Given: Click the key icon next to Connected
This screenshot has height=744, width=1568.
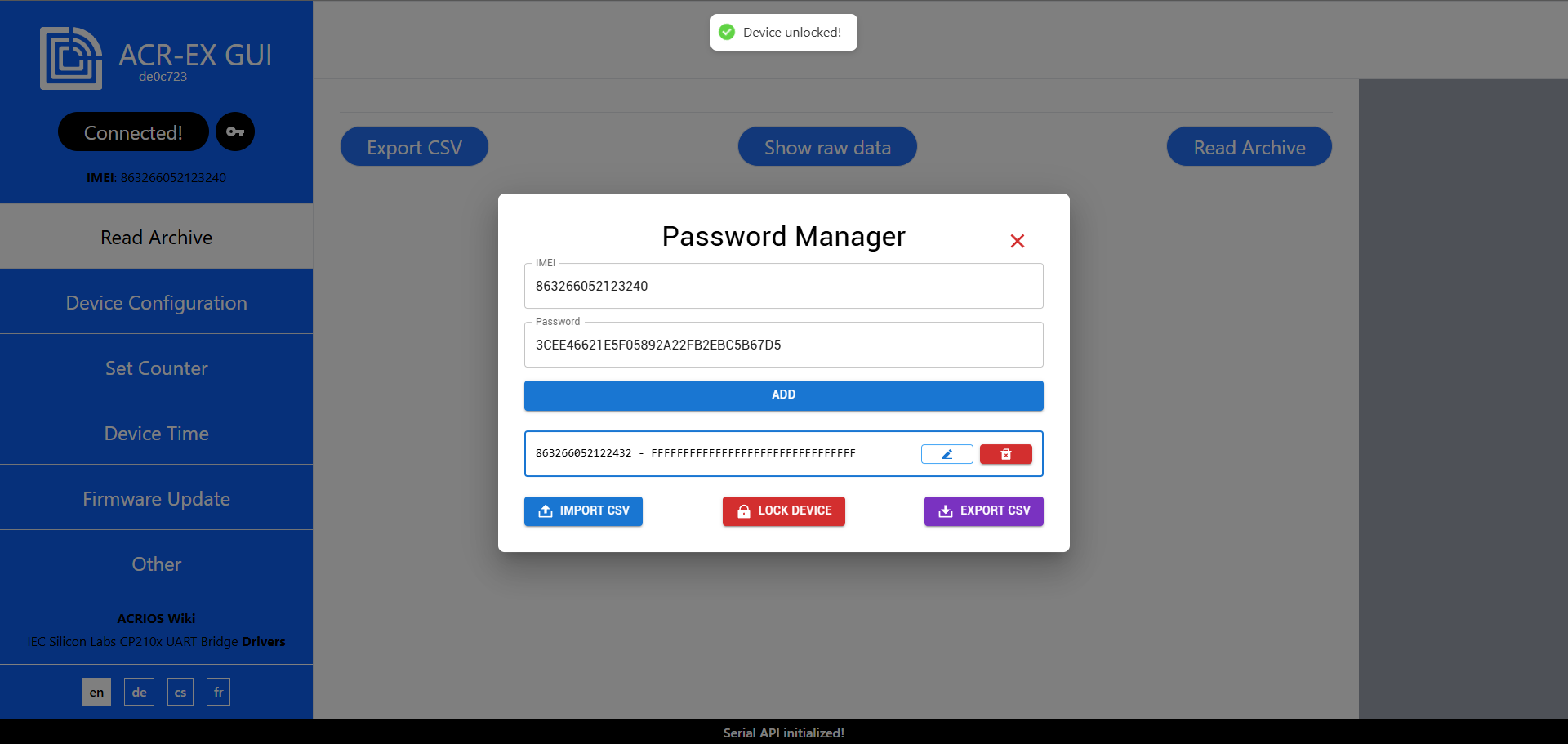Looking at the screenshot, I should (x=235, y=131).
